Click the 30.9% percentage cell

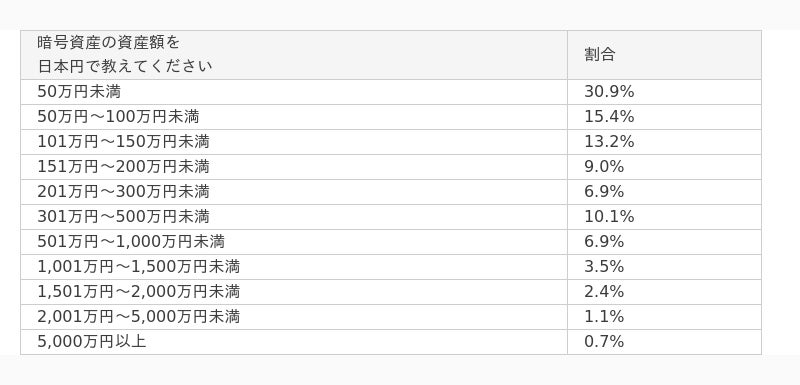(664, 92)
